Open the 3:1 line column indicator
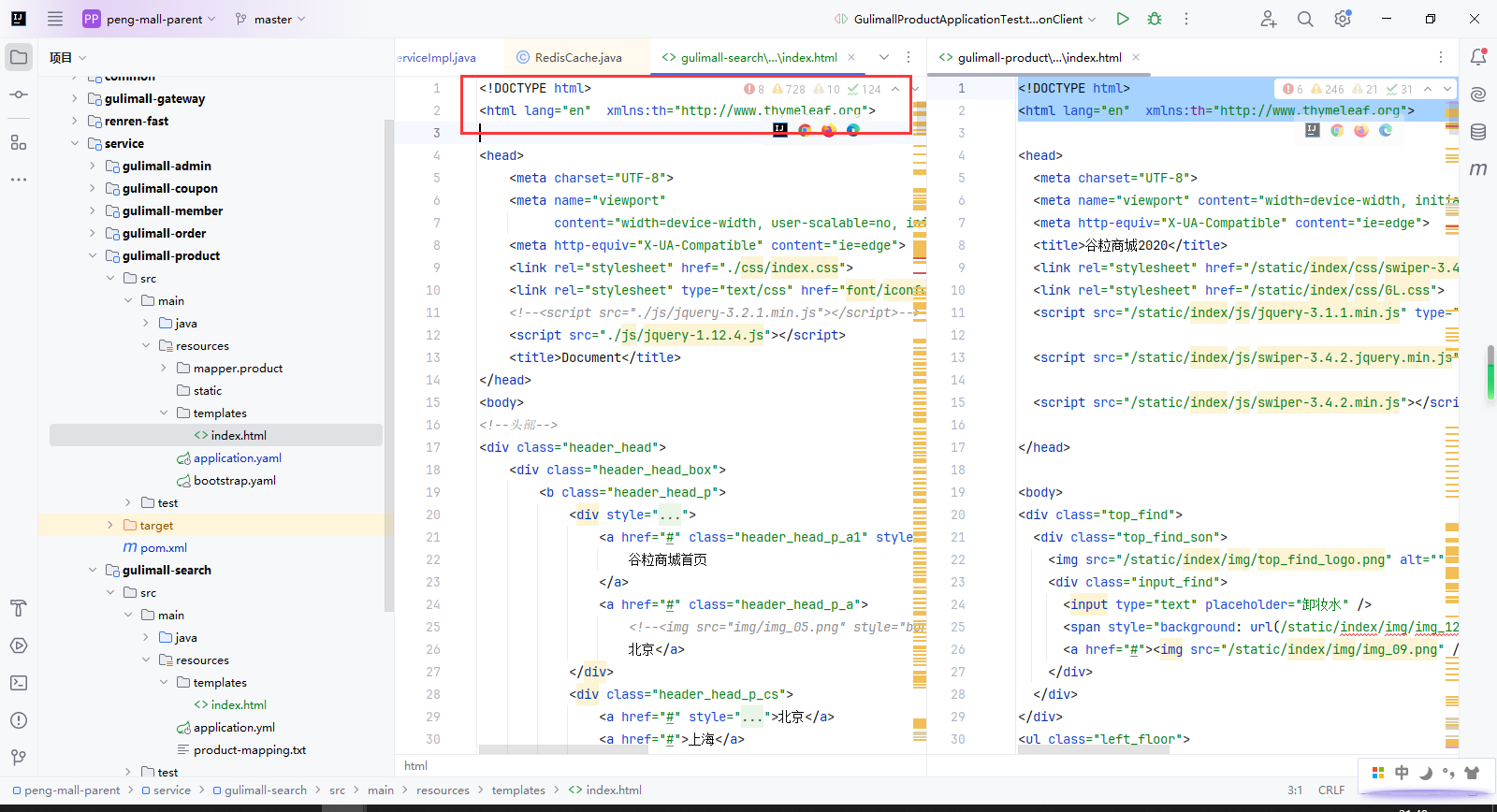The width and height of the screenshot is (1497, 812). (x=1295, y=790)
